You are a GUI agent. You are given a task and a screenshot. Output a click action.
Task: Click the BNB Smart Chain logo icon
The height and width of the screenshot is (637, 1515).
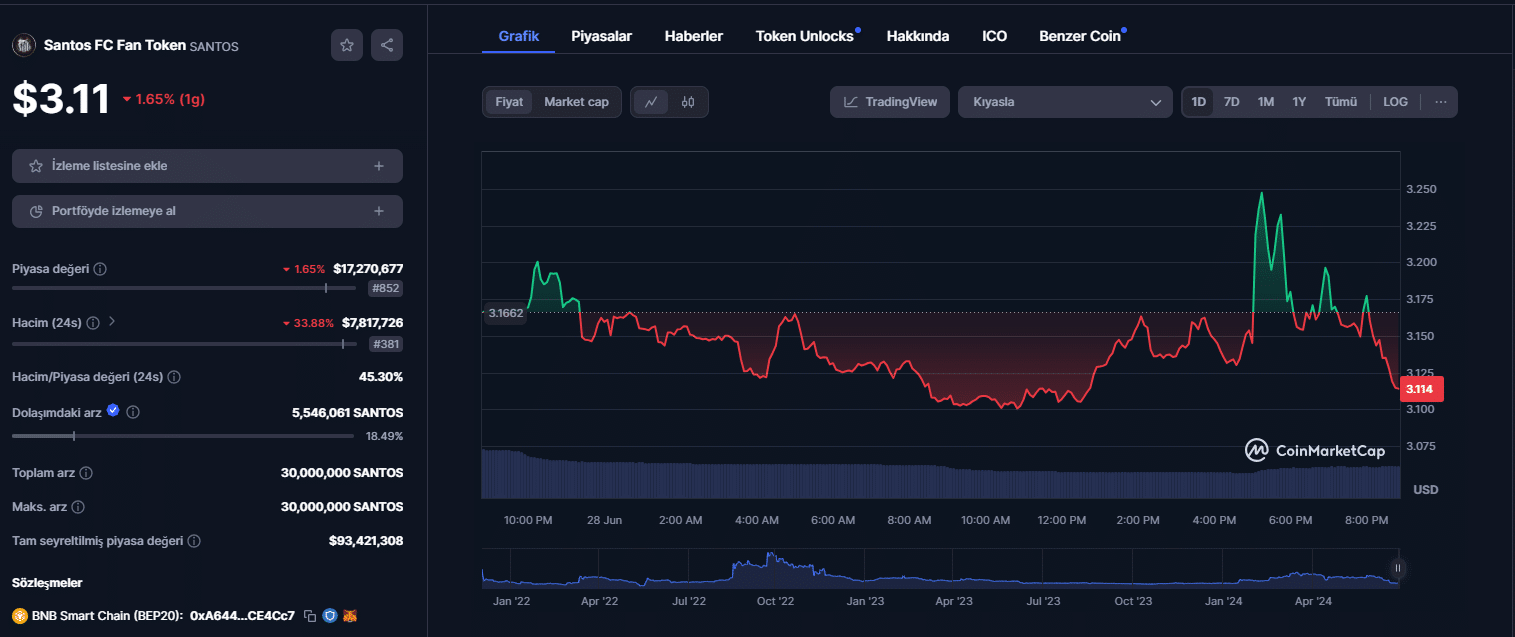click(x=19, y=616)
